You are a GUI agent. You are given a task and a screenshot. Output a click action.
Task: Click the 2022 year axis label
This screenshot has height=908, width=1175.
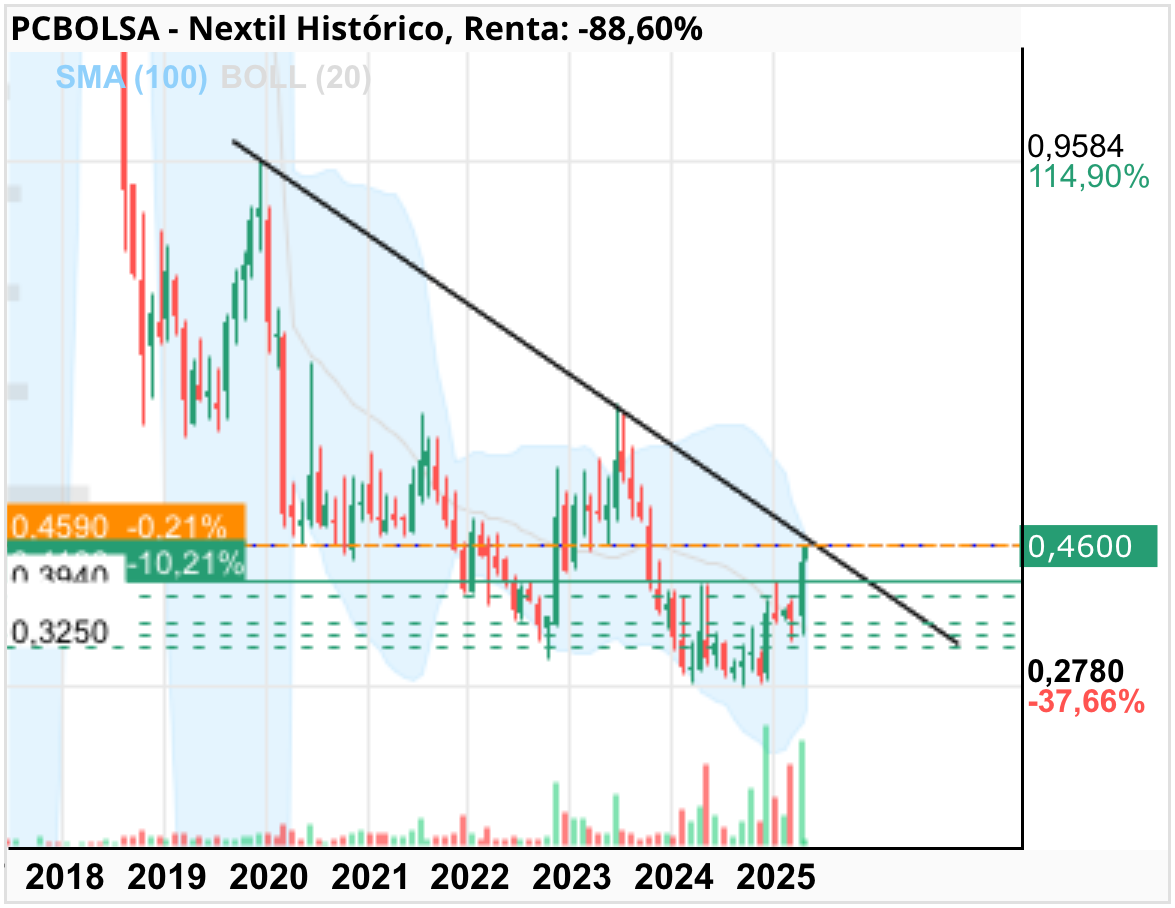point(470,877)
